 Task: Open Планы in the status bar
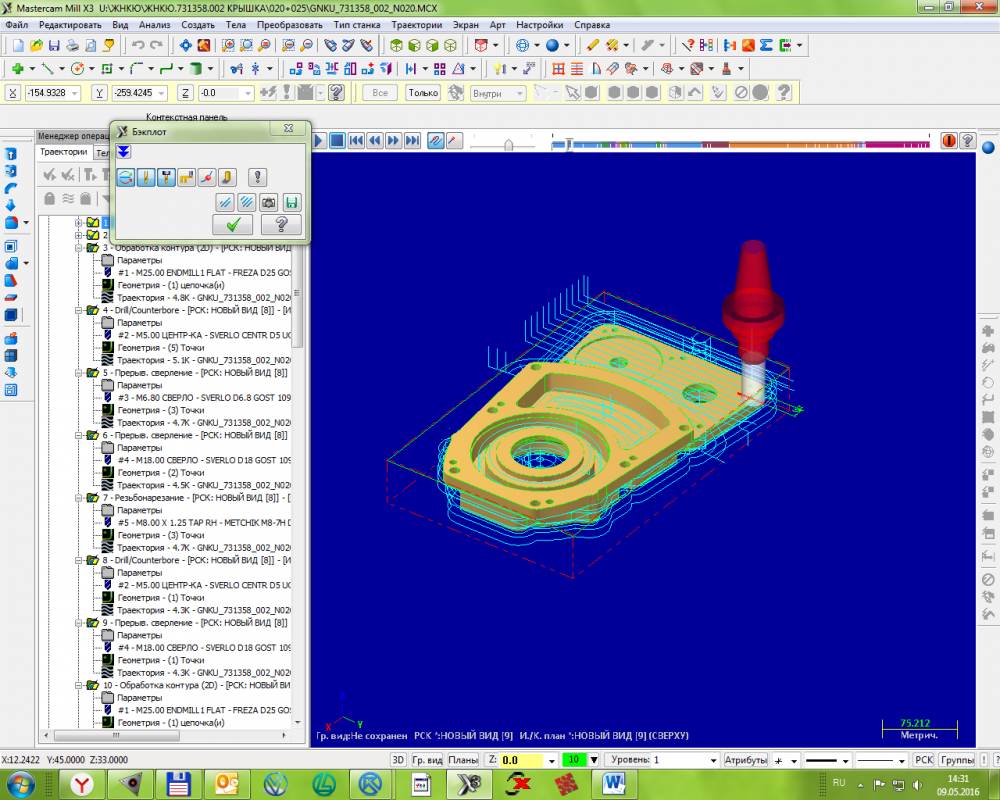click(x=463, y=760)
